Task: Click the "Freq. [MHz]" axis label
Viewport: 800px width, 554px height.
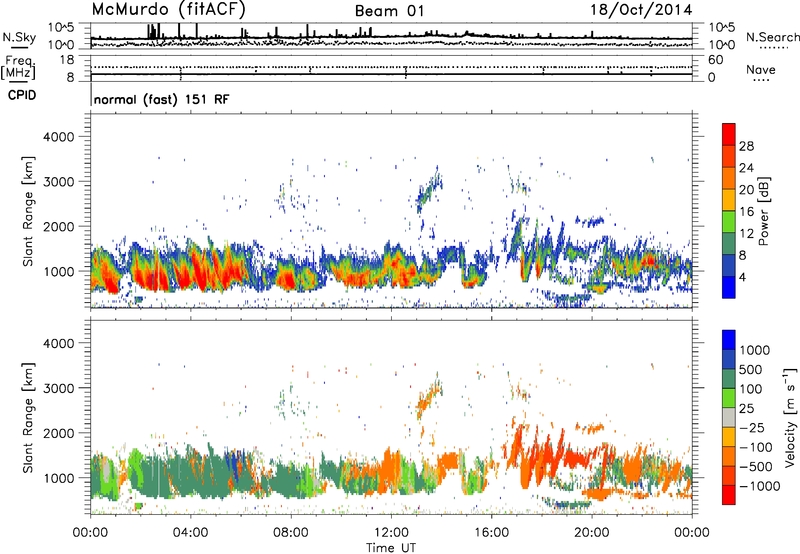Action: click(19, 68)
